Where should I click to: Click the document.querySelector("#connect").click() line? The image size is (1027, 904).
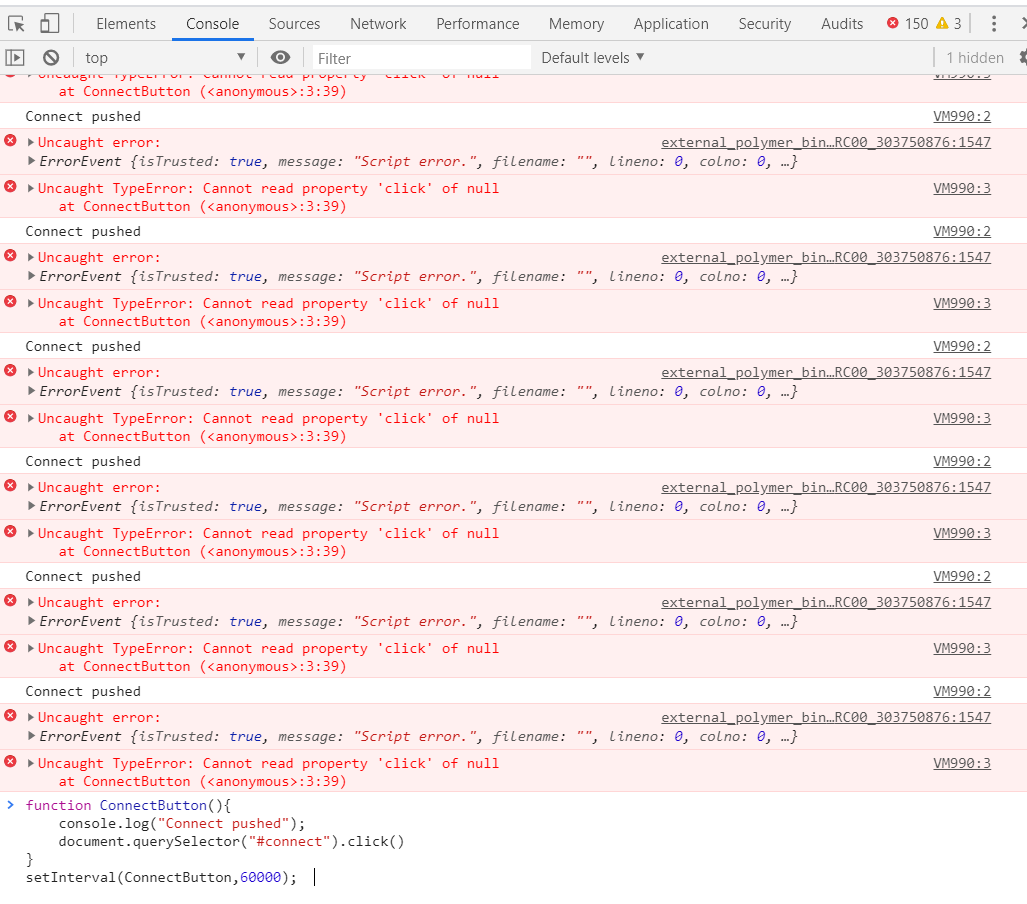point(231,841)
